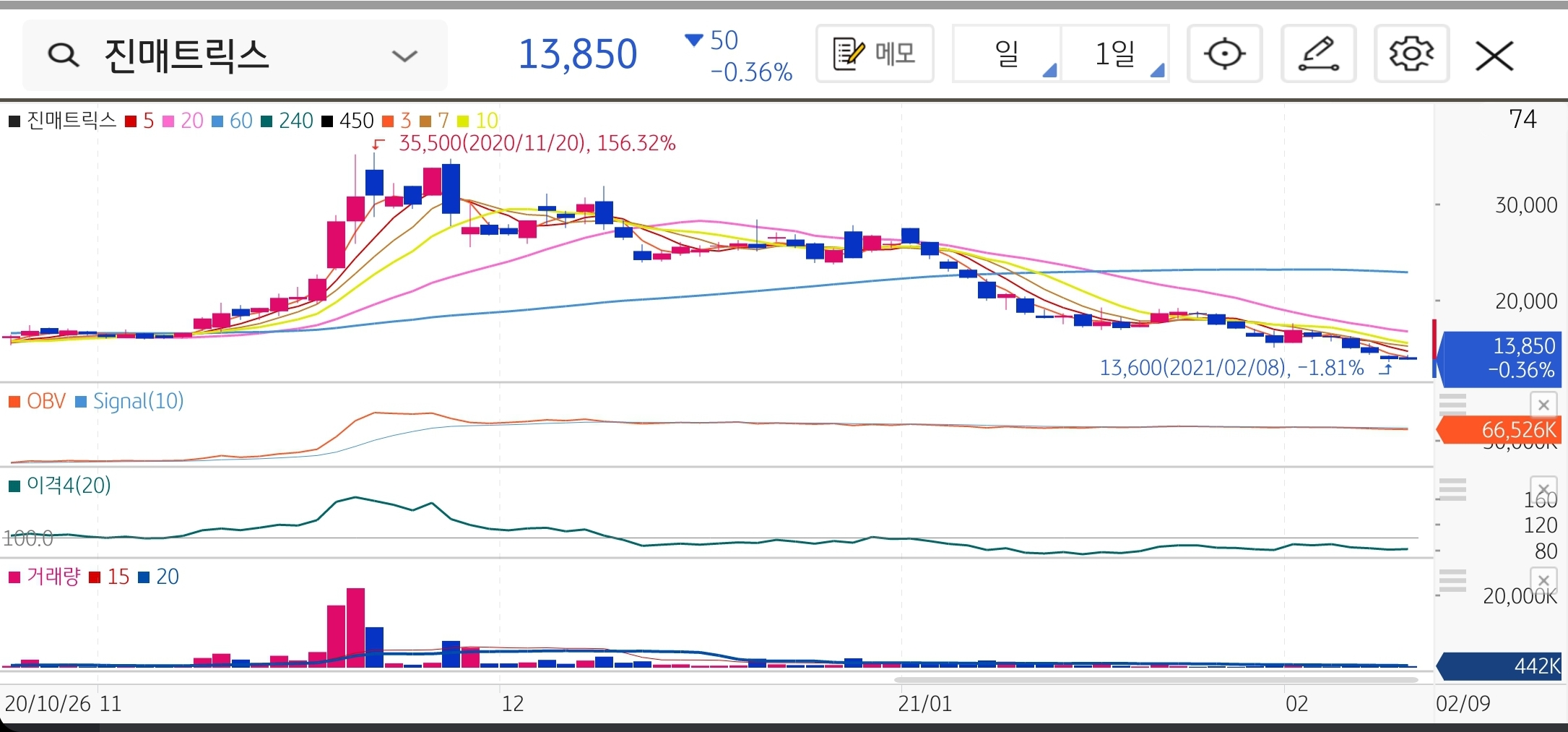Close the chart with X icon
The height and width of the screenshot is (732, 1568).
(x=1494, y=56)
